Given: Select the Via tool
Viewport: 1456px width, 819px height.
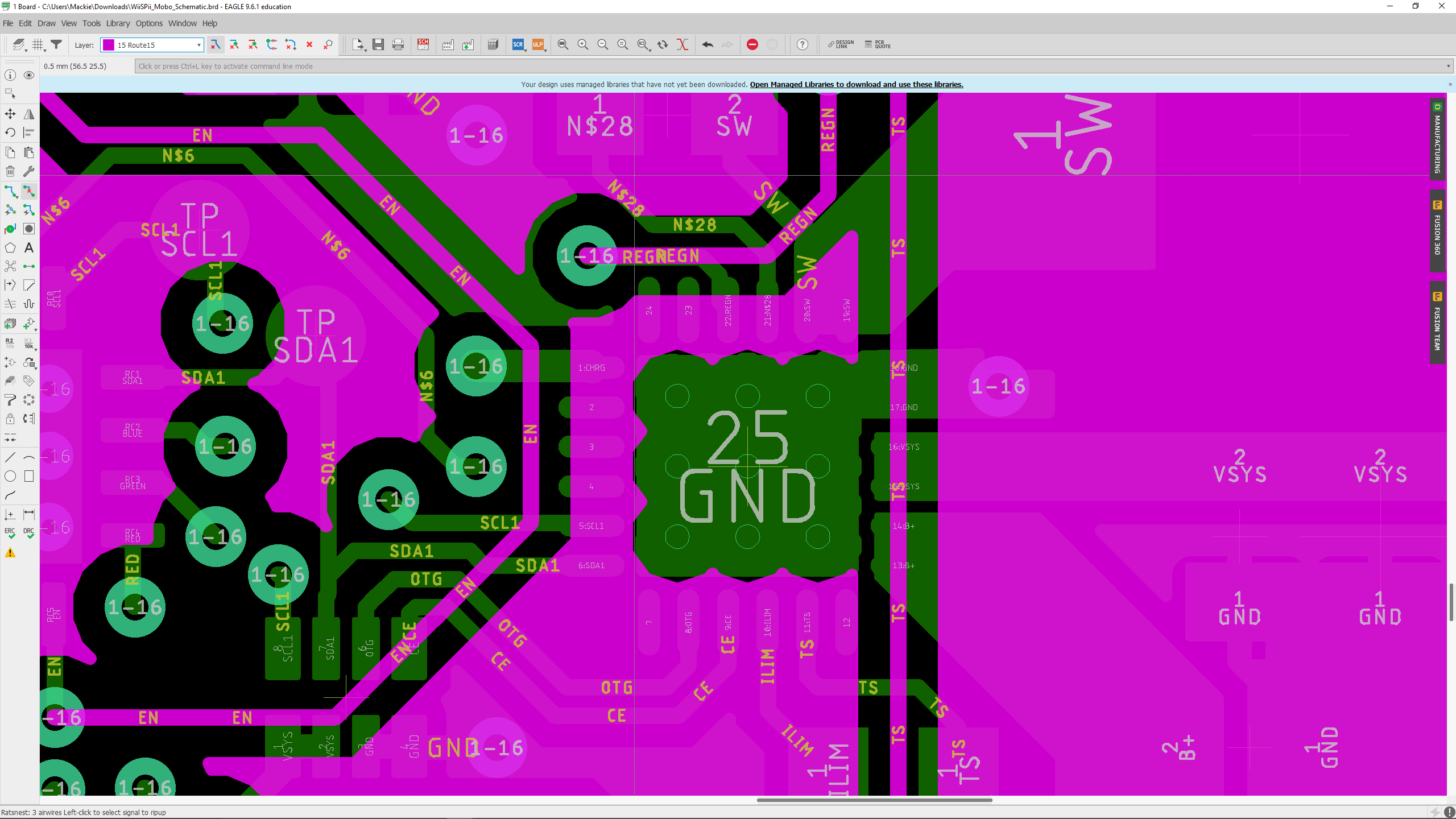Looking at the screenshot, I should pos(10,229).
